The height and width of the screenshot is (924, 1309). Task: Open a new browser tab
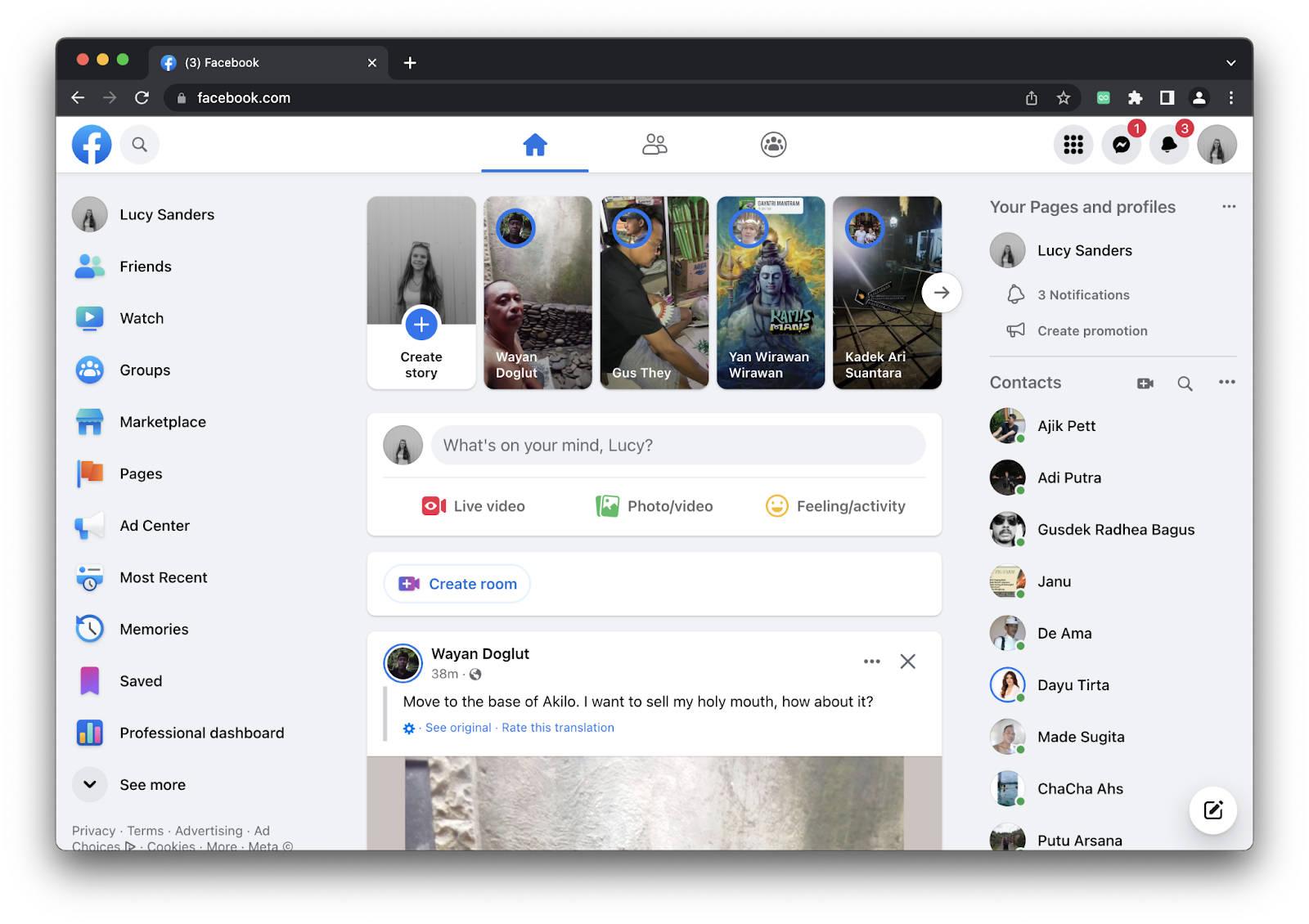(410, 63)
